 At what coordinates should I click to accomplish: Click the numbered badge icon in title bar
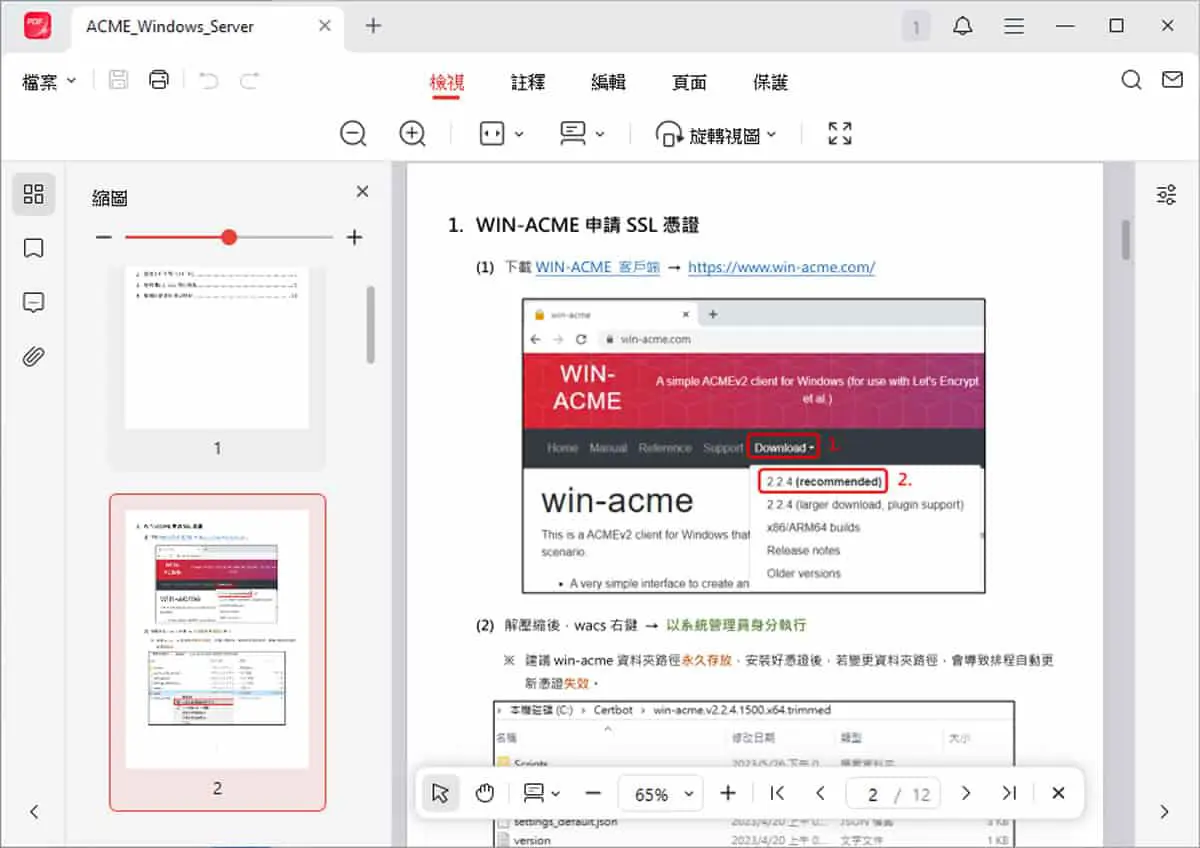point(914,27)
